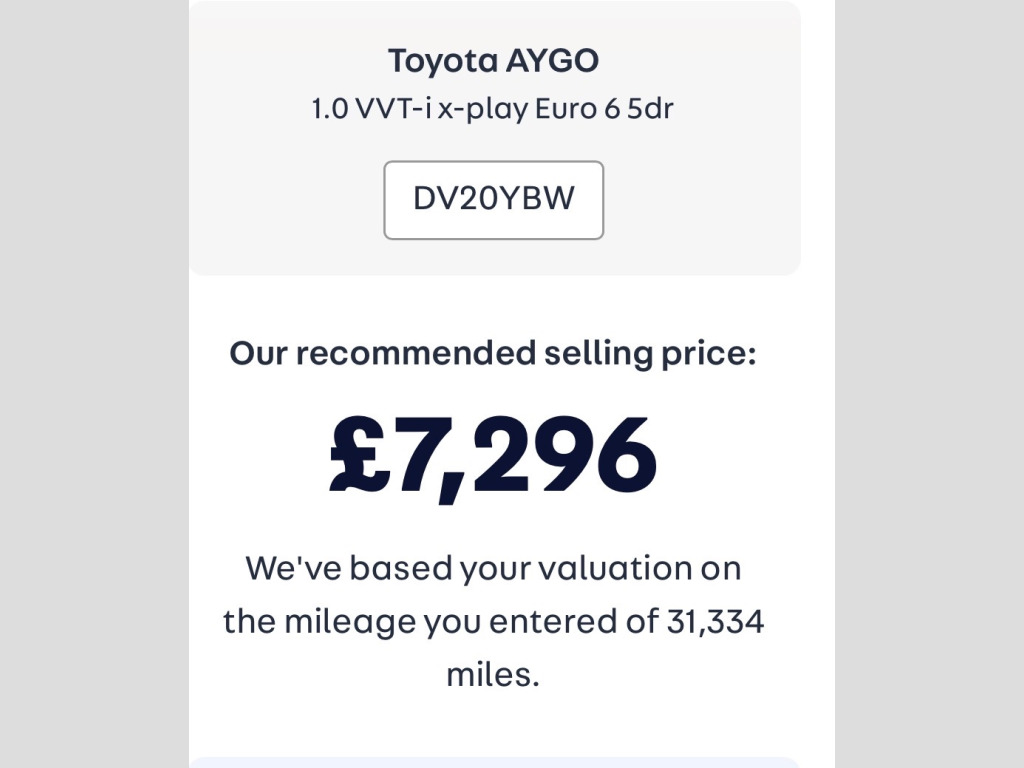Click the DV20YBW registration plate box
Image resolution: width=1024 pixels, height=768 pixels.
click(x=493, y=200)
